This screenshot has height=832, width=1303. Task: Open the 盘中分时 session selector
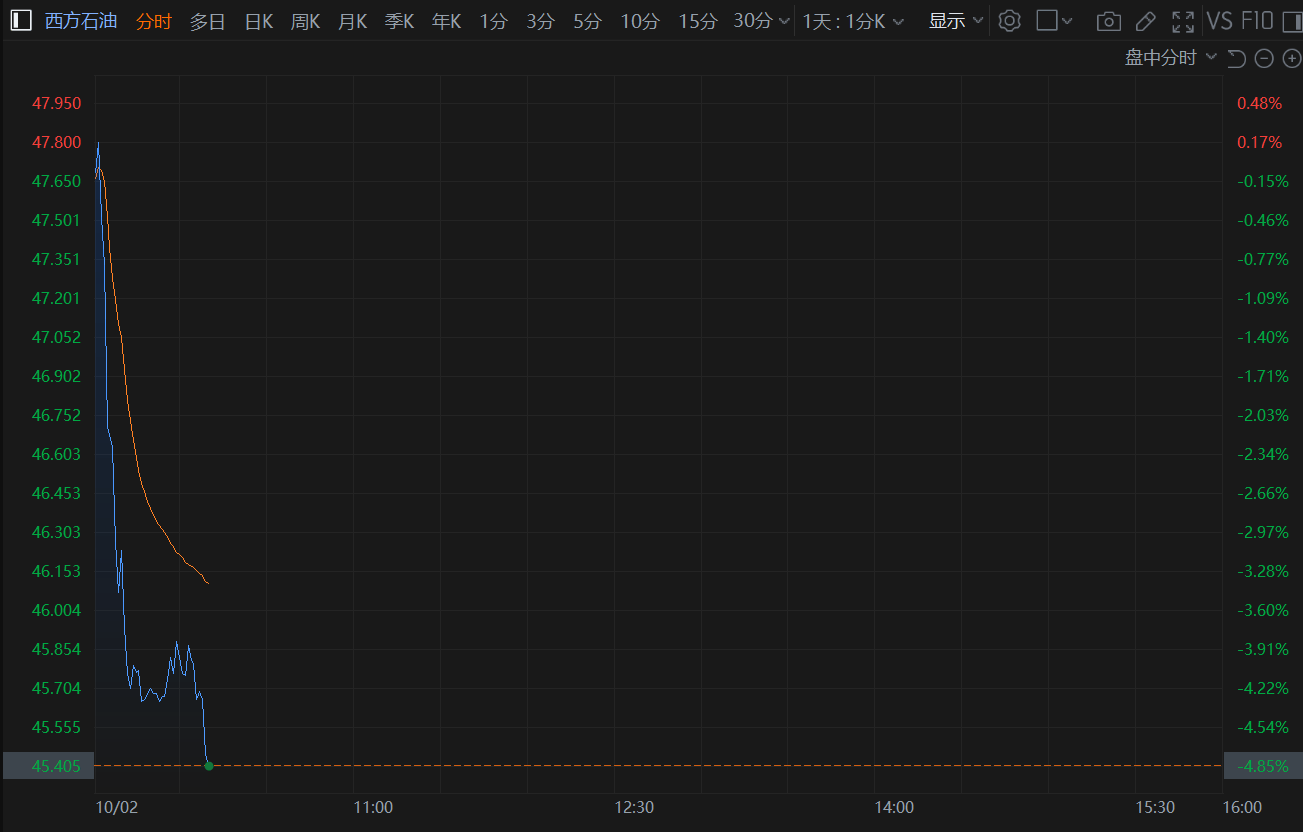pyautogui.click(x=1170, y=58)
